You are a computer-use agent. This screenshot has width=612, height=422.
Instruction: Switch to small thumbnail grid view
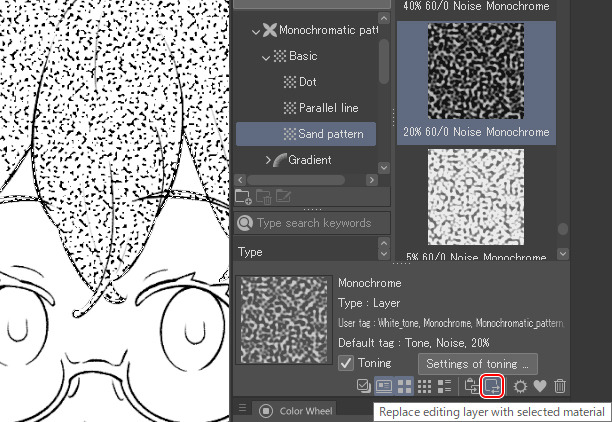coord(424,386)
